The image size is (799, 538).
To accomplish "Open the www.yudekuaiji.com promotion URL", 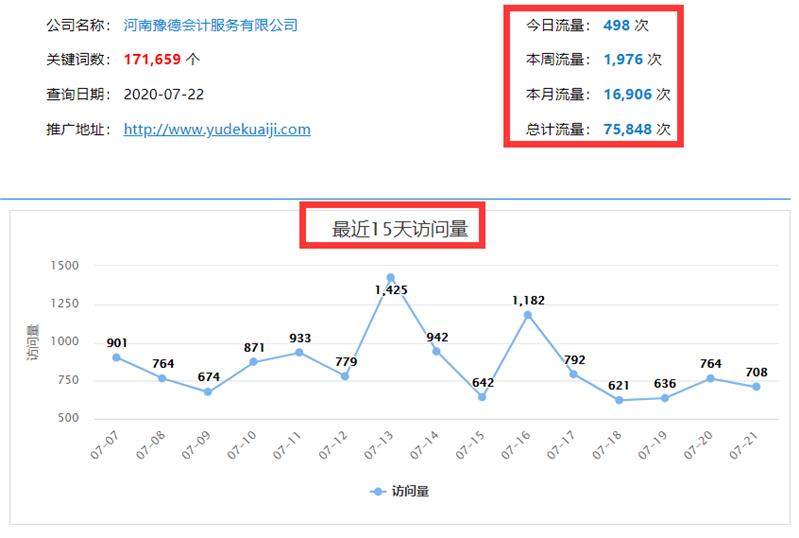I will (x=217, y=129).
